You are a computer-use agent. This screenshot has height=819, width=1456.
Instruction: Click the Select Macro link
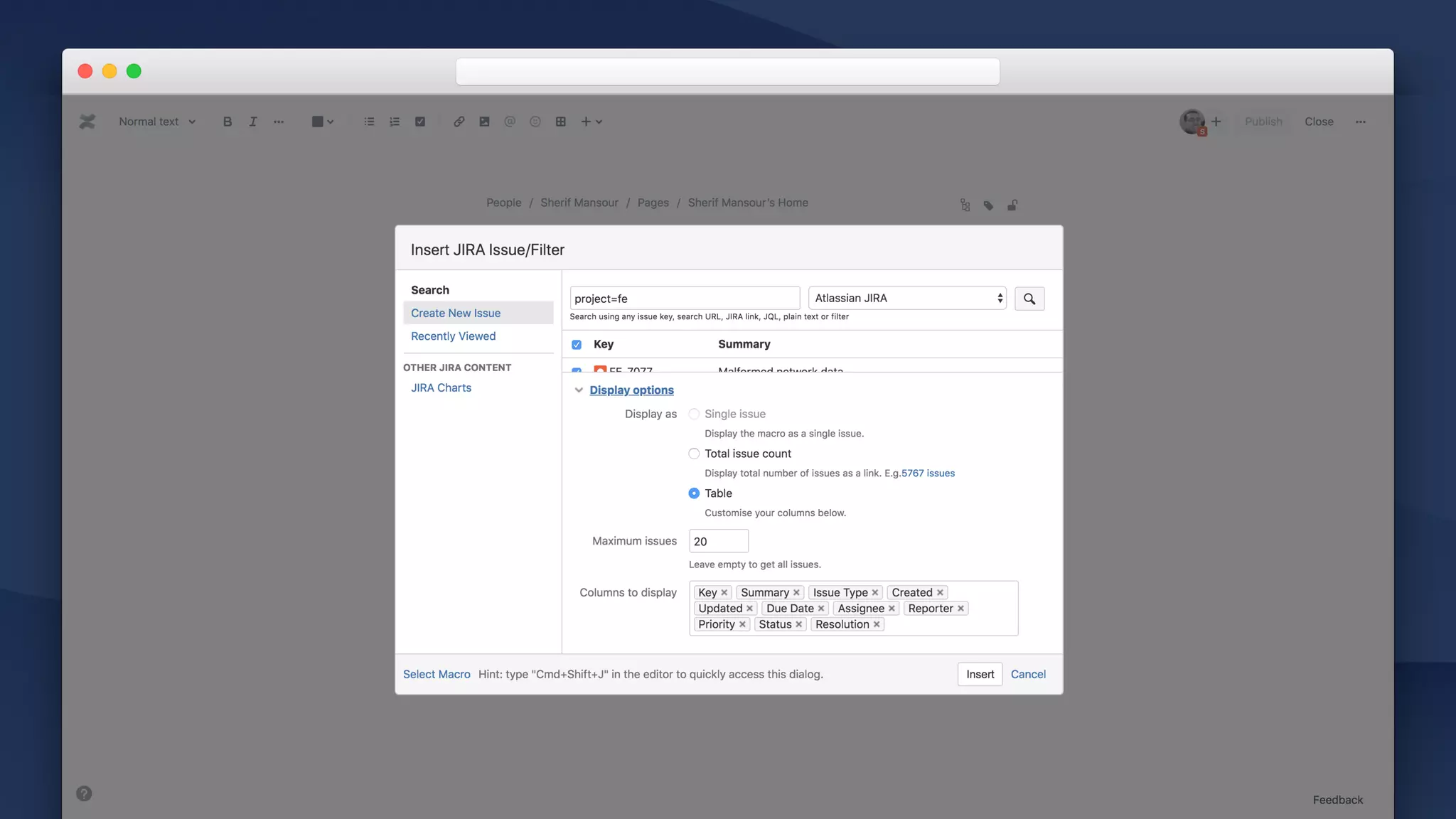pyautogui.click(x=437, y=674)
